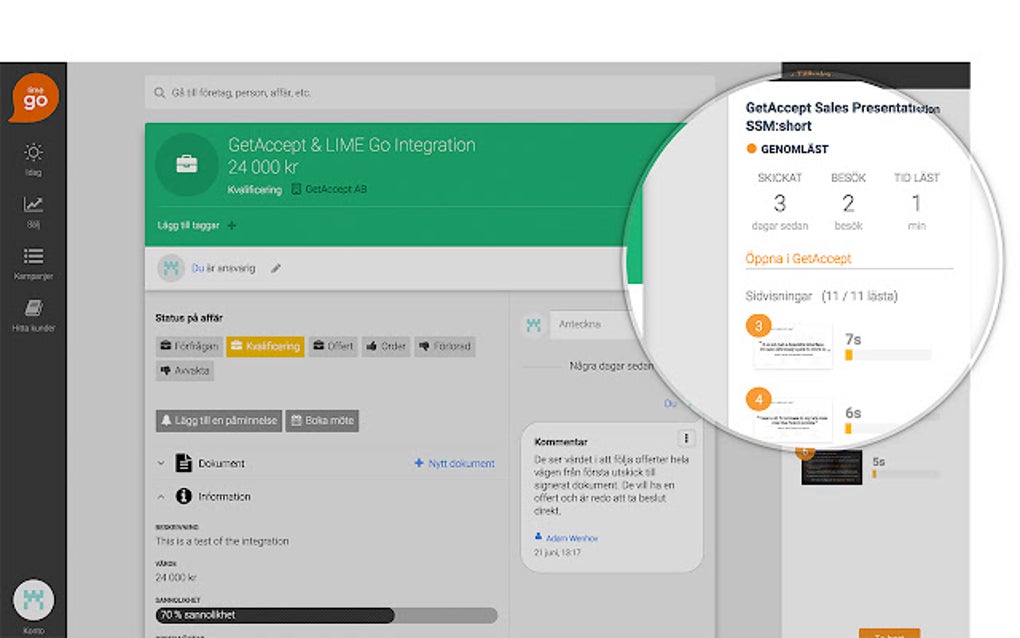Screen dimensions: 1020x638
Task: Click the Adam Wenhov author link
Action: coord(571,538)
